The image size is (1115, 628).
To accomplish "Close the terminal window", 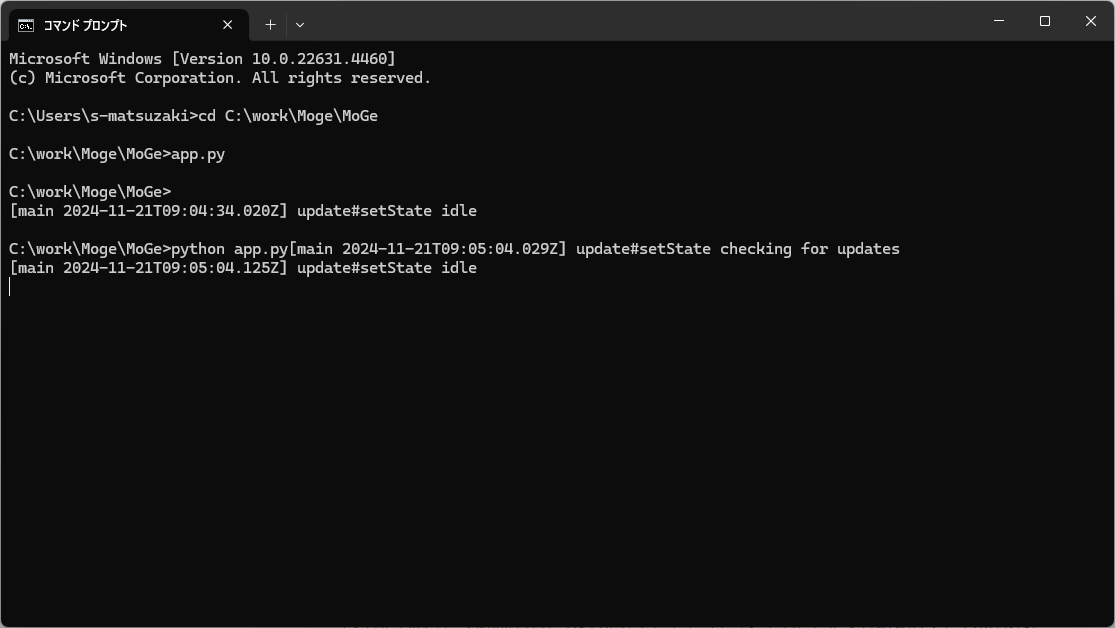I will (x=1091, y=21).
